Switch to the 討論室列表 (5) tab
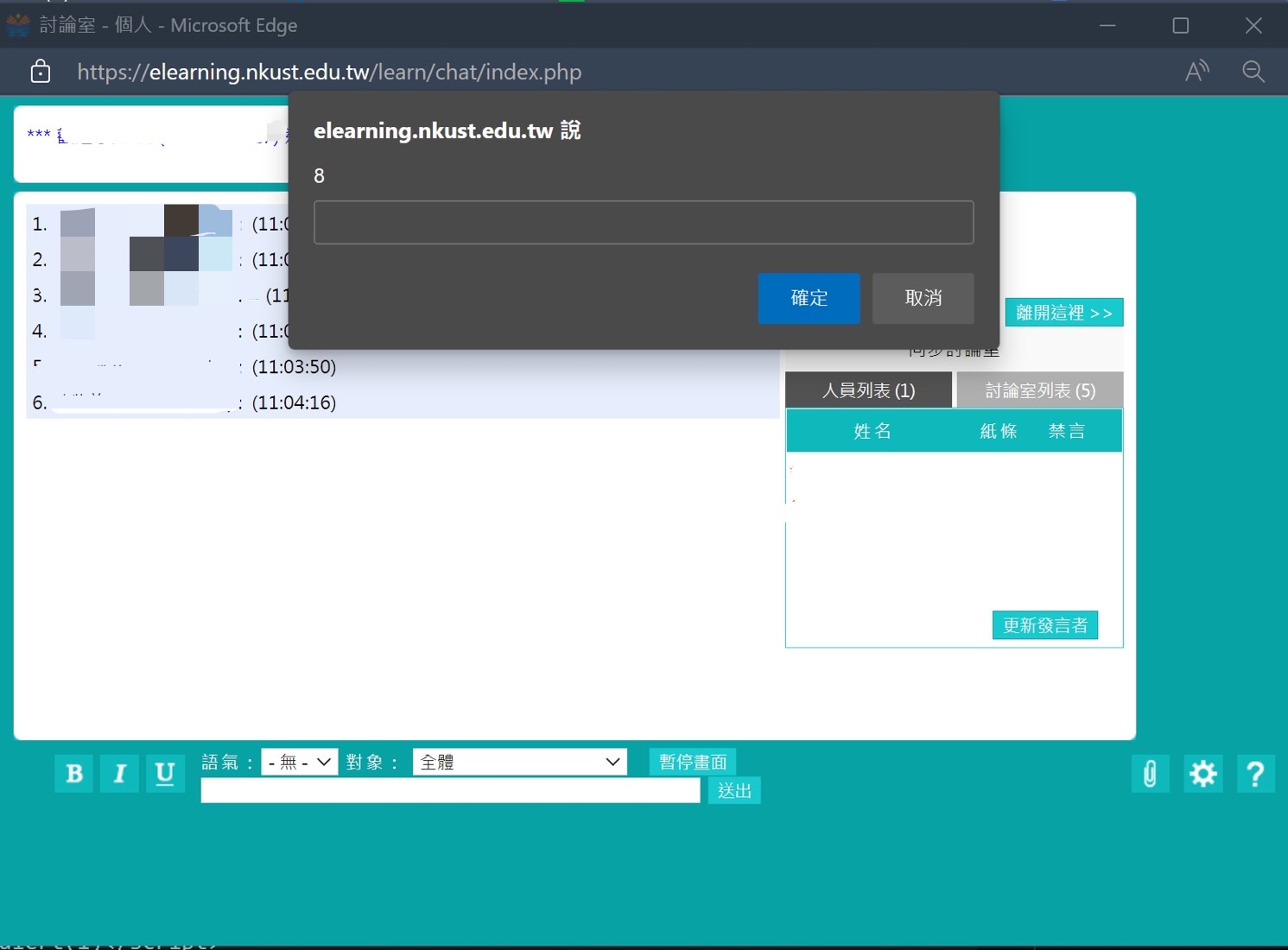Screen dimensions: 1288x950 tap(1040, 390)
